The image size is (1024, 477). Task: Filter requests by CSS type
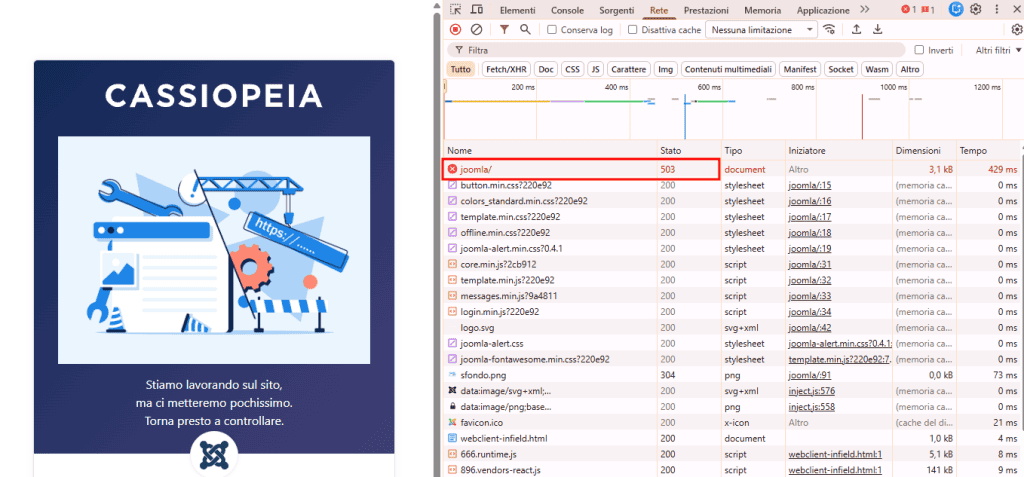click(x=572, y=69)
